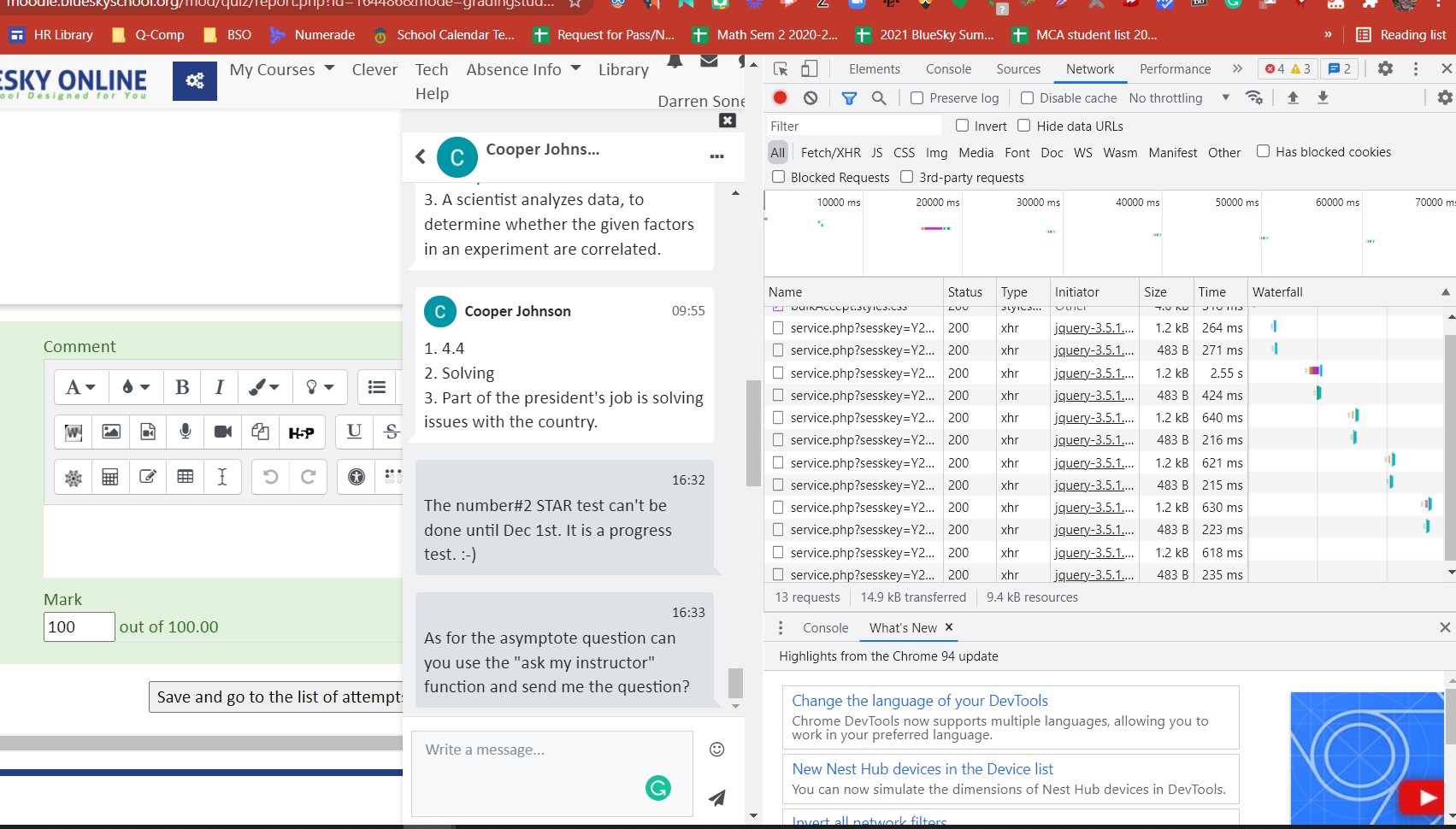
Task: Select checkbox of 264 ms service.php request
Action: point(778,327)
